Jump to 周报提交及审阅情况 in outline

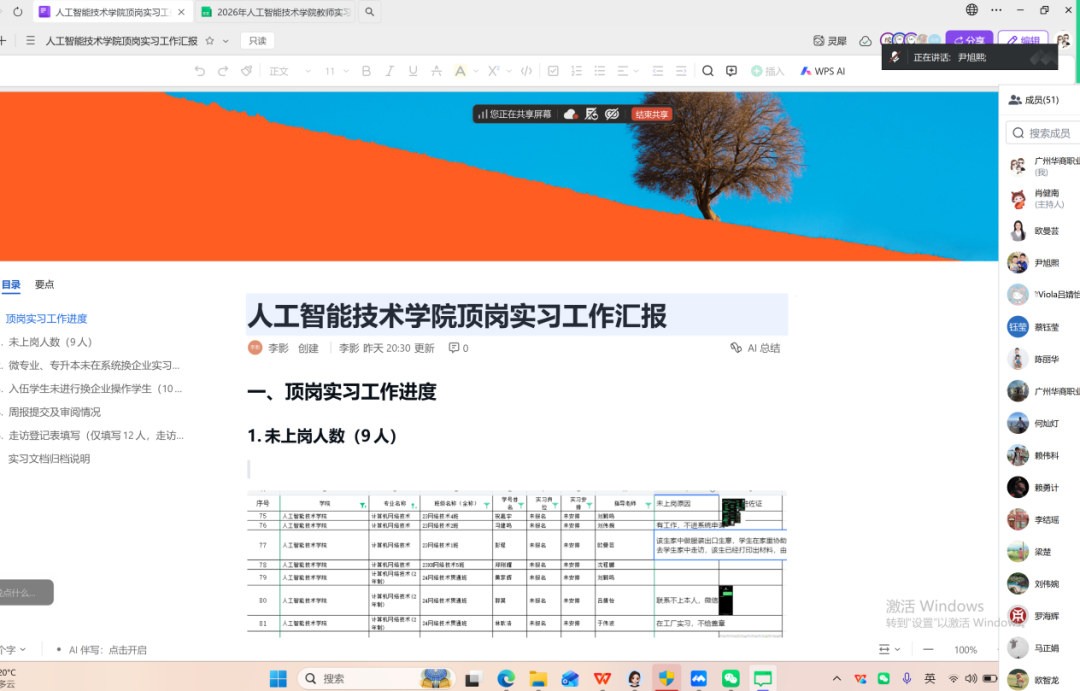pyautogui.click(x=54, y=412)
